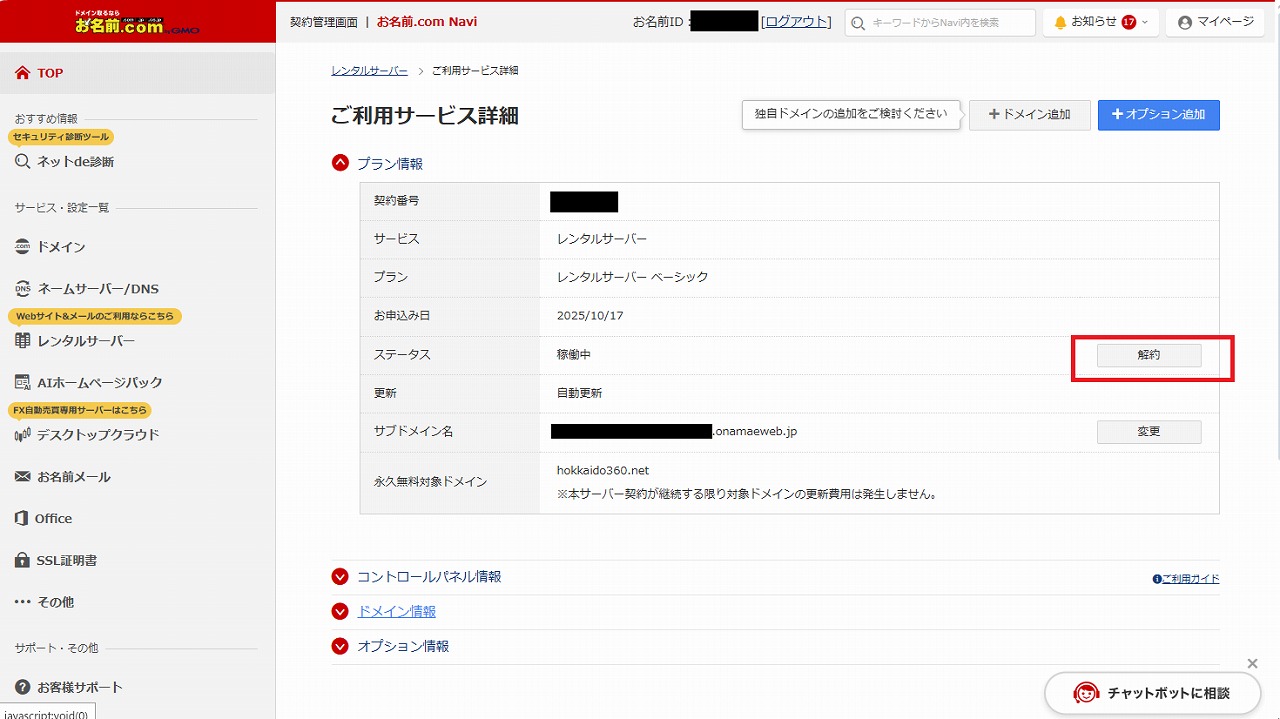Image resolution: width=1280 pixels, height=719 pixels.
Task: Open ネットde診断 from the sidebar
Action: [x=75, y=161]
